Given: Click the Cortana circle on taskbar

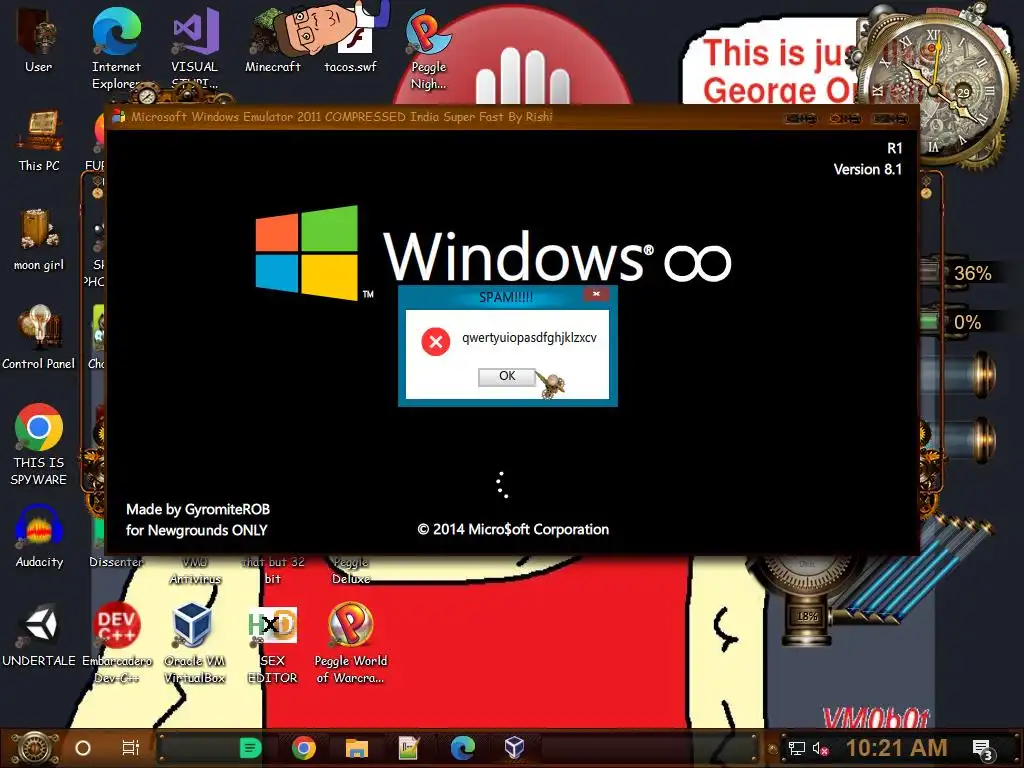Looking at the screenshot, I should point(83,748).
